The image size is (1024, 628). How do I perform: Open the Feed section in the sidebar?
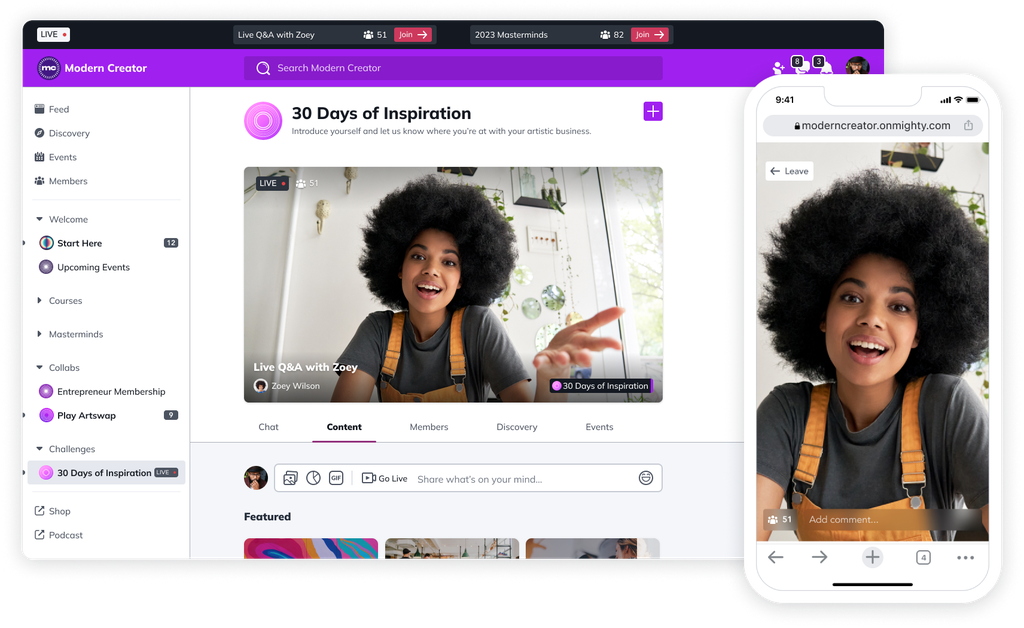click(x=55, y=109)
